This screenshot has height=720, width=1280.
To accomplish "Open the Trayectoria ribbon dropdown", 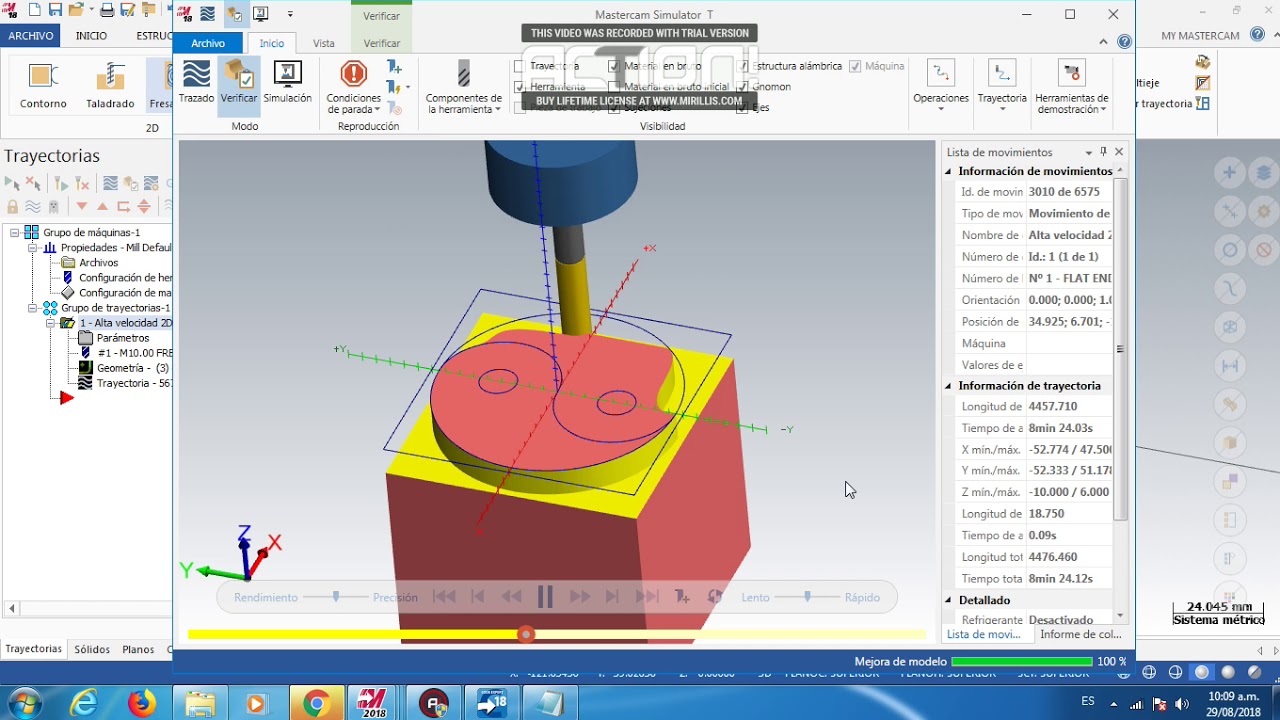I will click(1002, 85).
